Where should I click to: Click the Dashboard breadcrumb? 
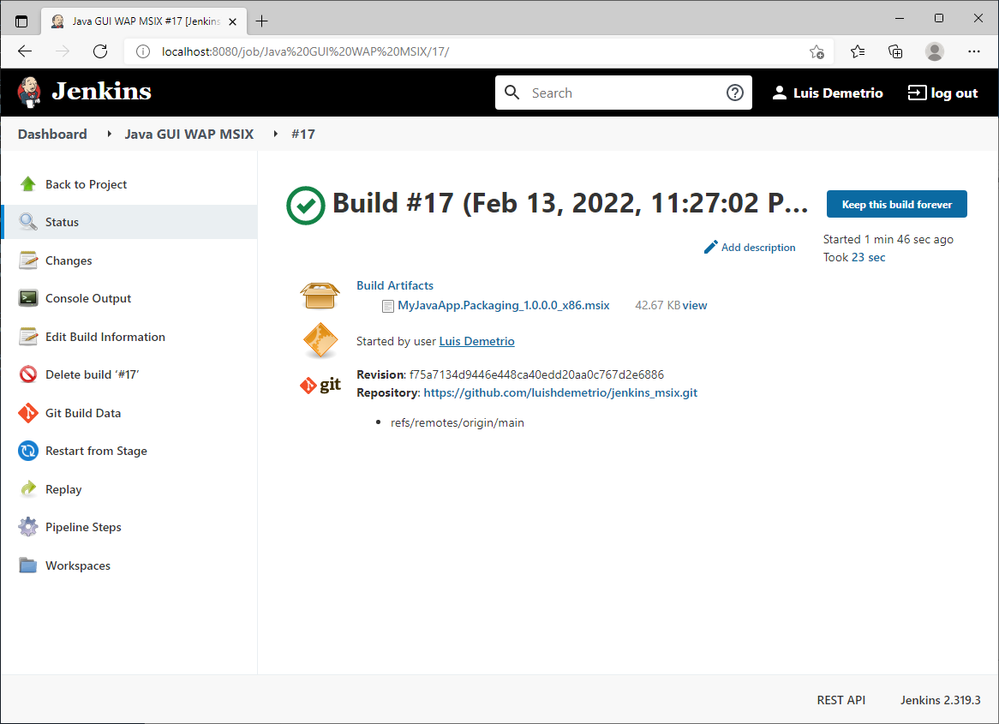[52, 134]
